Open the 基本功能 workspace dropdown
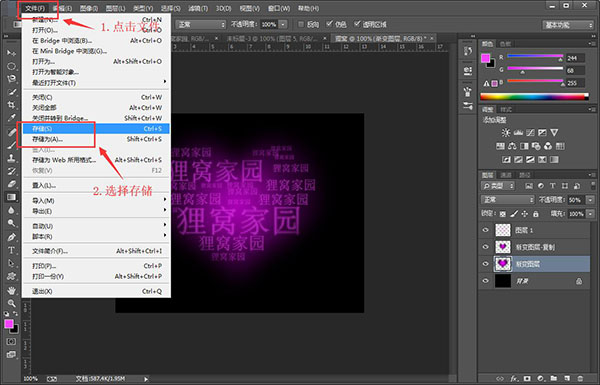600x385 pixels. pos(567,25)
